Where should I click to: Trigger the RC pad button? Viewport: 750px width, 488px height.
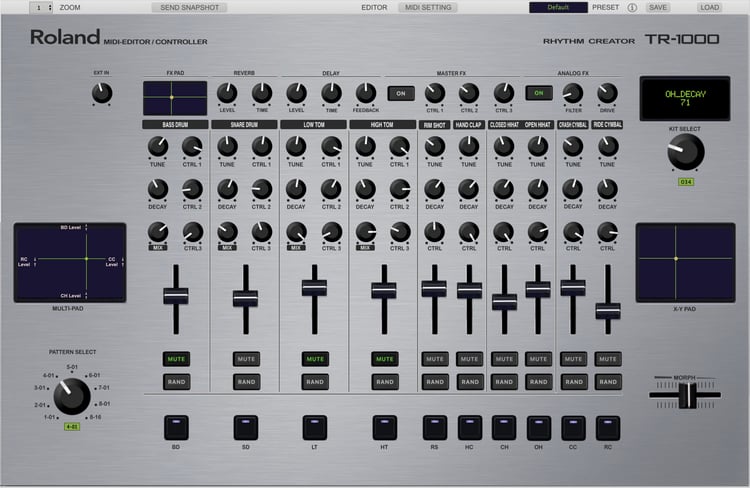(608, 427)
